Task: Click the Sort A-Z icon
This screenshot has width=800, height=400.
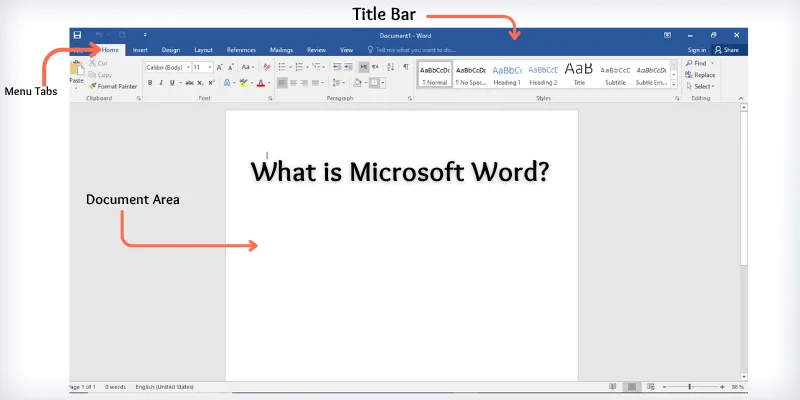Action: pyautogui.click(x=391, y=67)
